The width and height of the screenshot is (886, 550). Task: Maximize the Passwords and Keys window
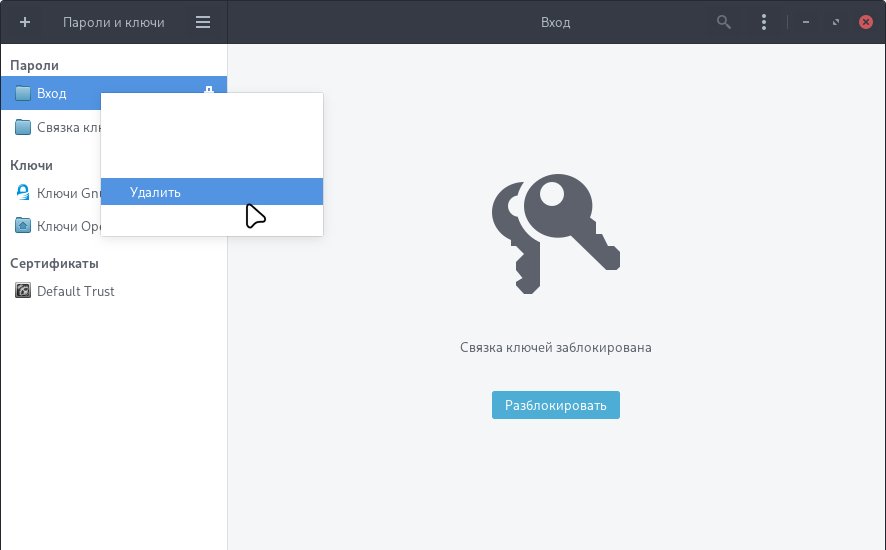tap(836, 22)
